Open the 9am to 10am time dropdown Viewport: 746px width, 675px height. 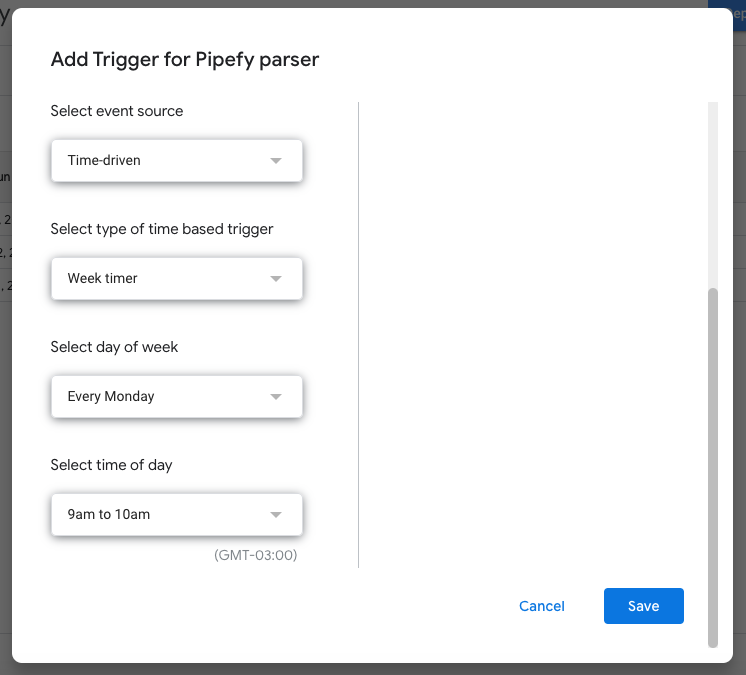[x=177, y=514]
